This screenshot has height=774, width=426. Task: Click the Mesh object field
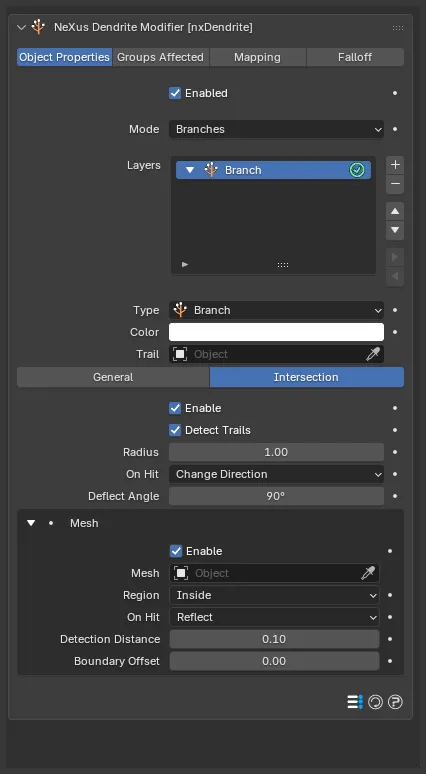pos(274,573)
